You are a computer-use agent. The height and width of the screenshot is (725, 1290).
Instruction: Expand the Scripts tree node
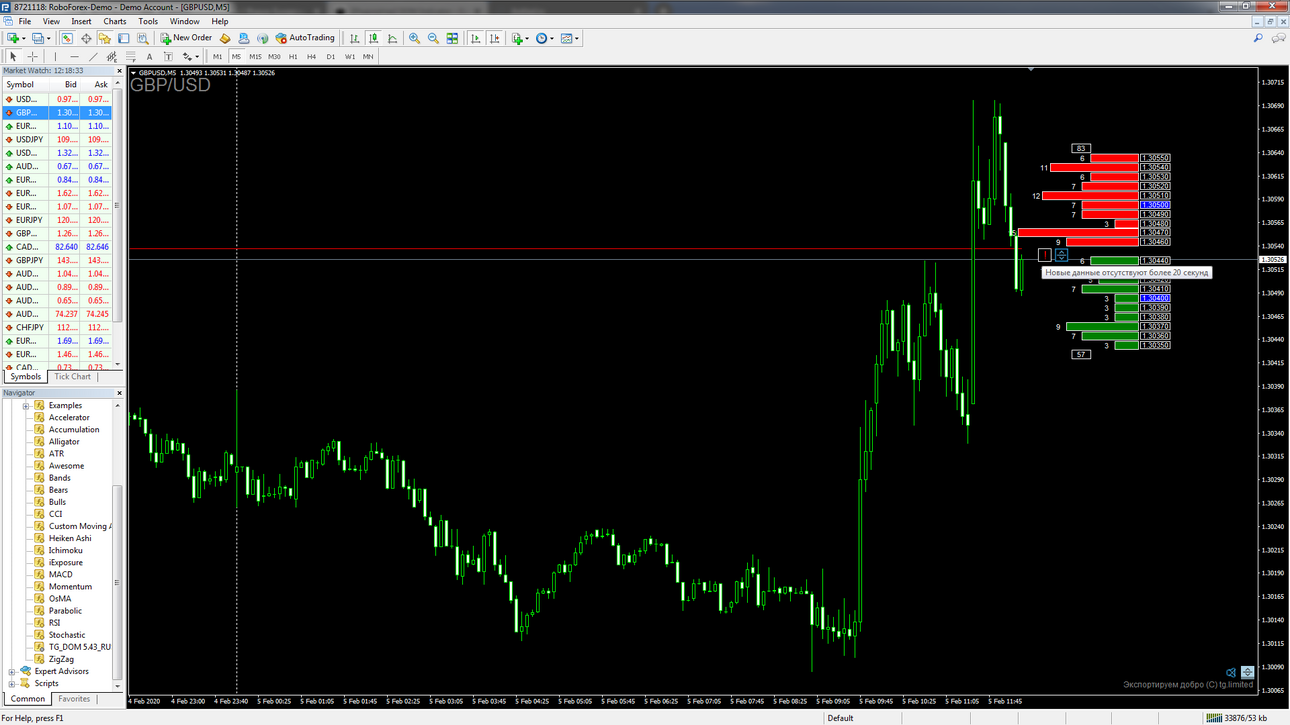(12, 684)
